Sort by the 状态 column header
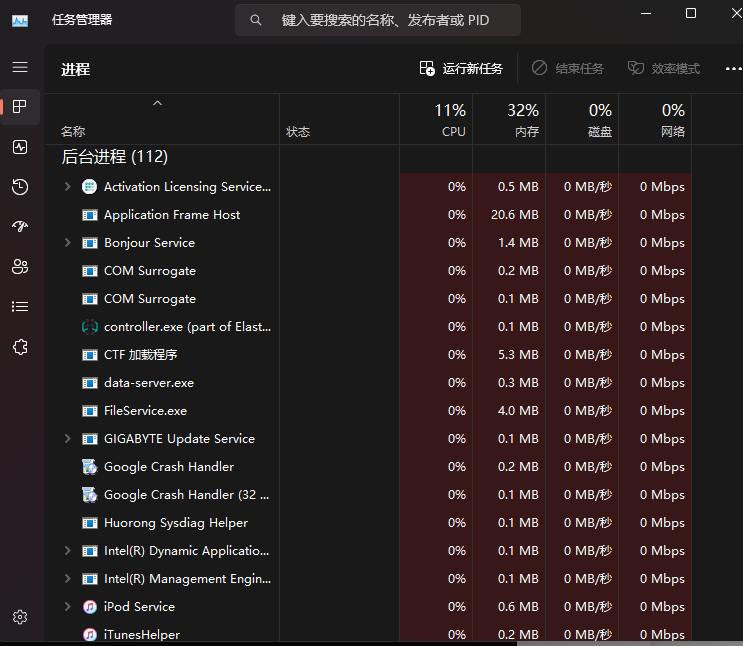The image size is (743, 646). tap(339, 119)
